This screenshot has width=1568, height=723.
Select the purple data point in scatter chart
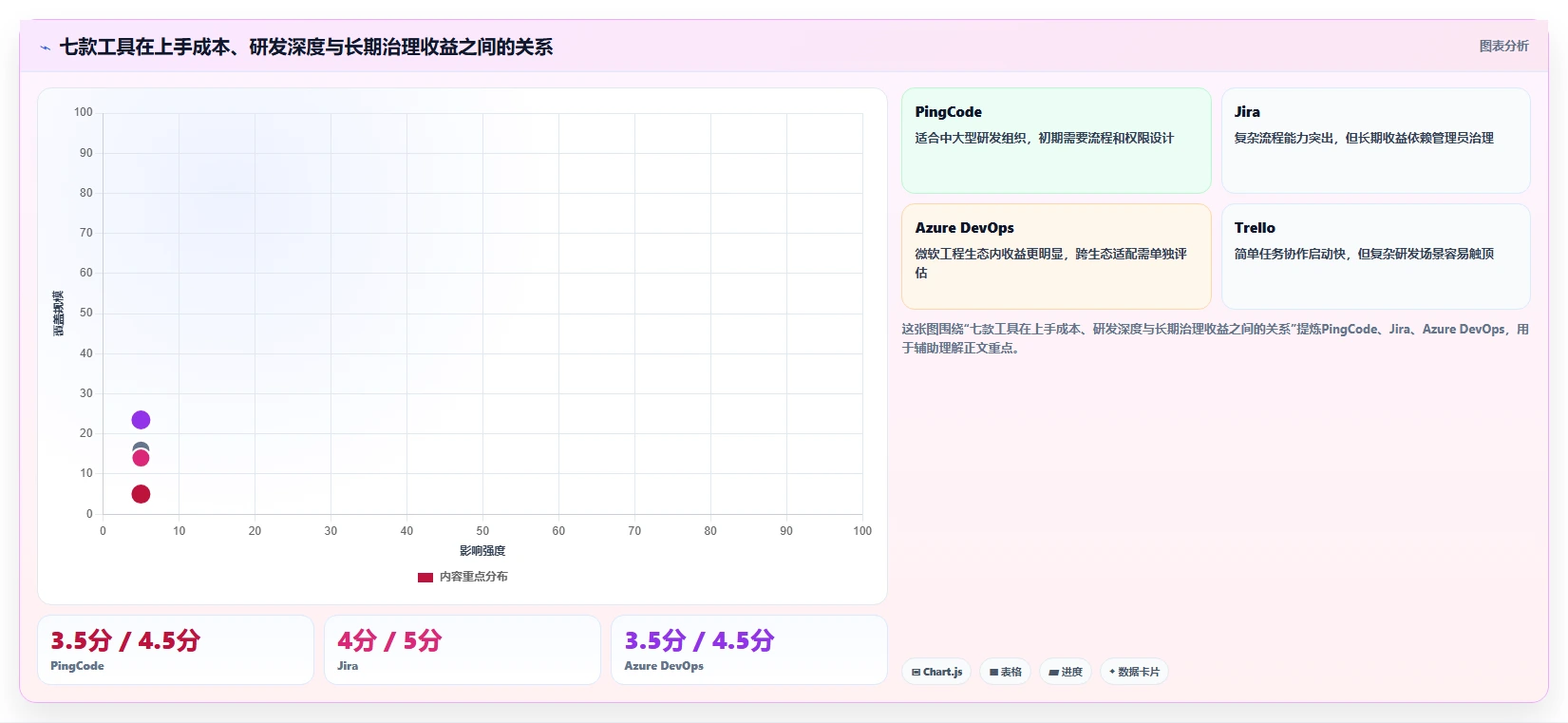[141, 420]
